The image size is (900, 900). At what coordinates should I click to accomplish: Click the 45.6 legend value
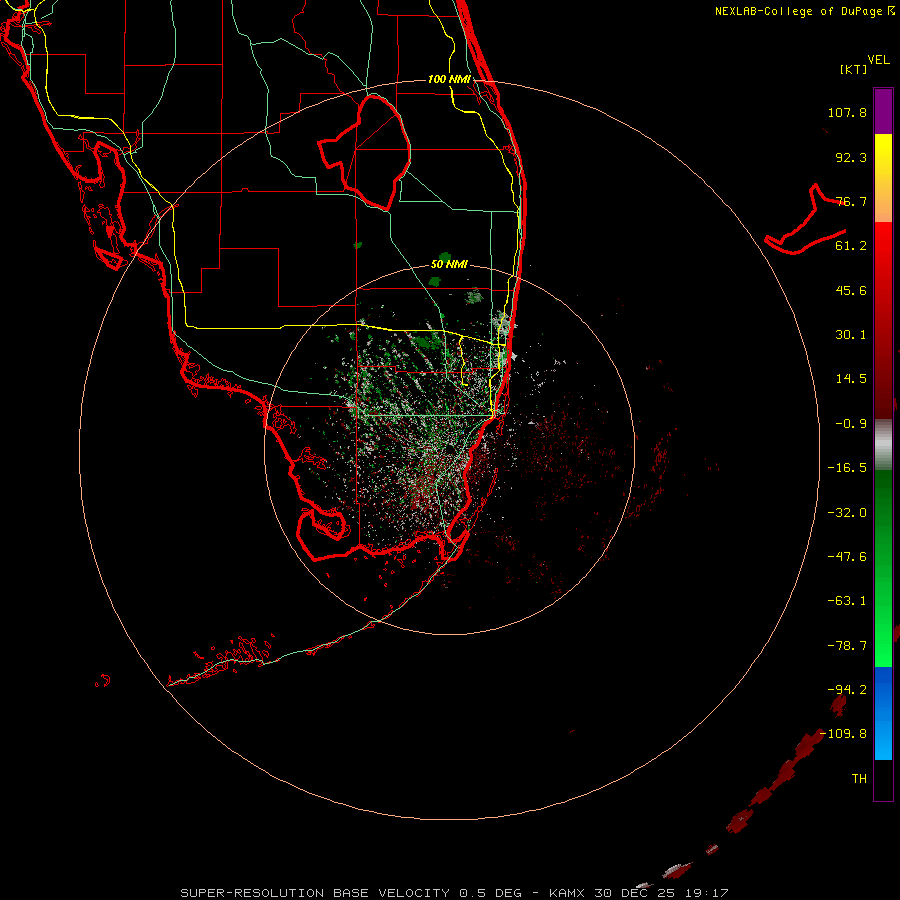tap(851, 290)
